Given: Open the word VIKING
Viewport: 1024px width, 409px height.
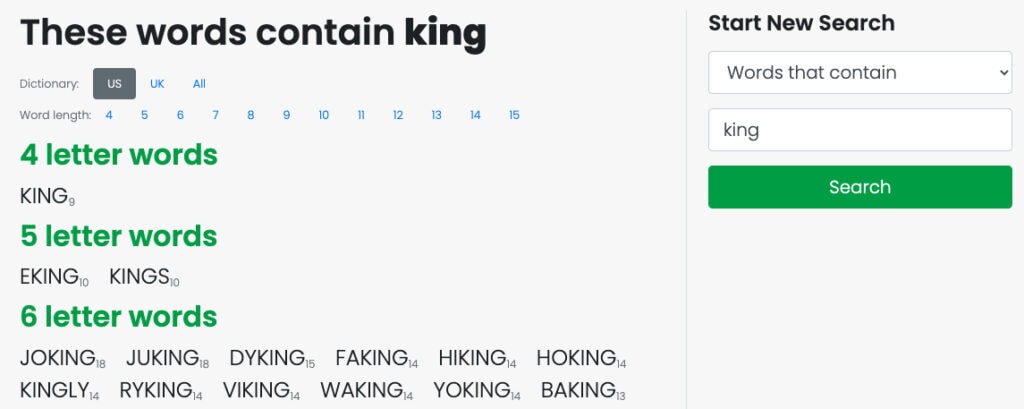Looking at the screenshot, I should pyautogui.click(x=256, y=390).
